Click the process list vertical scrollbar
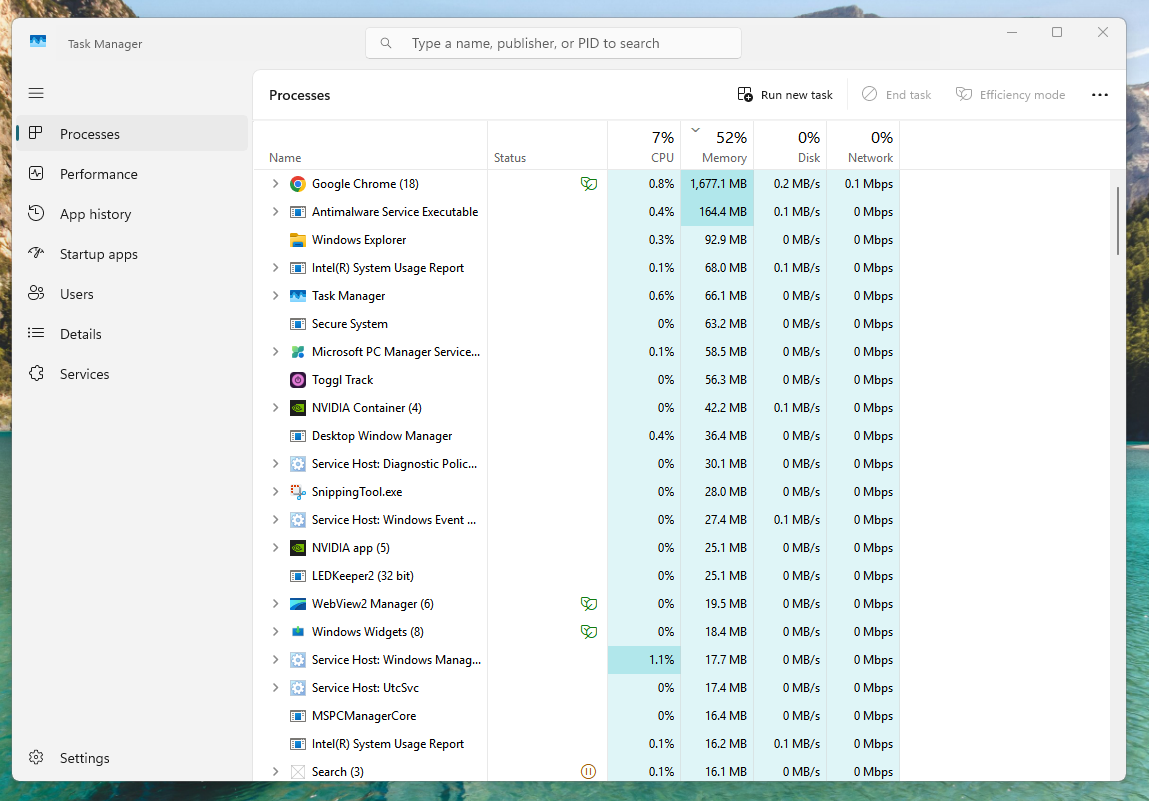 point(1117,221)
